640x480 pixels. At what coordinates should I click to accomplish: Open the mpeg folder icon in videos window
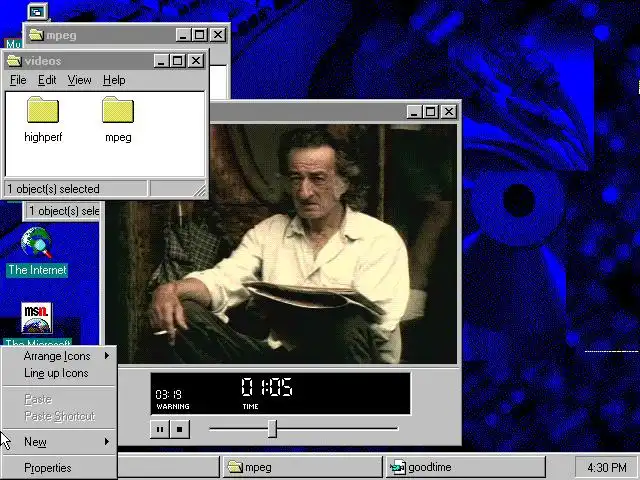pos(118,109)
